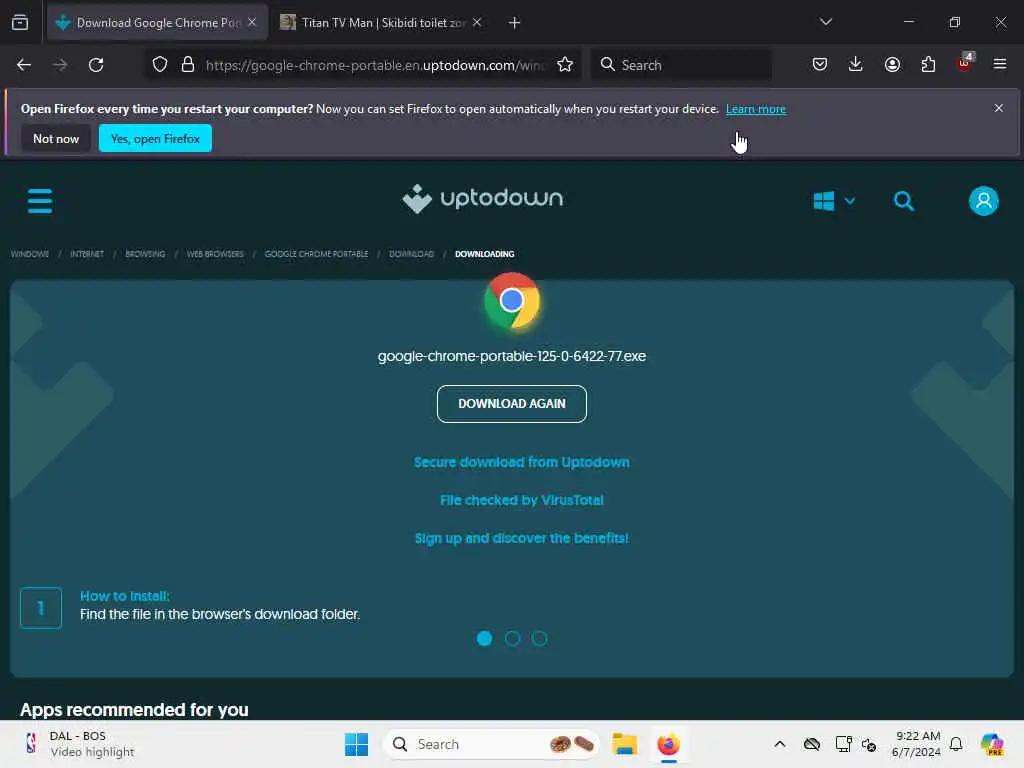Show site security padlock info

click(x=187, y=65)
